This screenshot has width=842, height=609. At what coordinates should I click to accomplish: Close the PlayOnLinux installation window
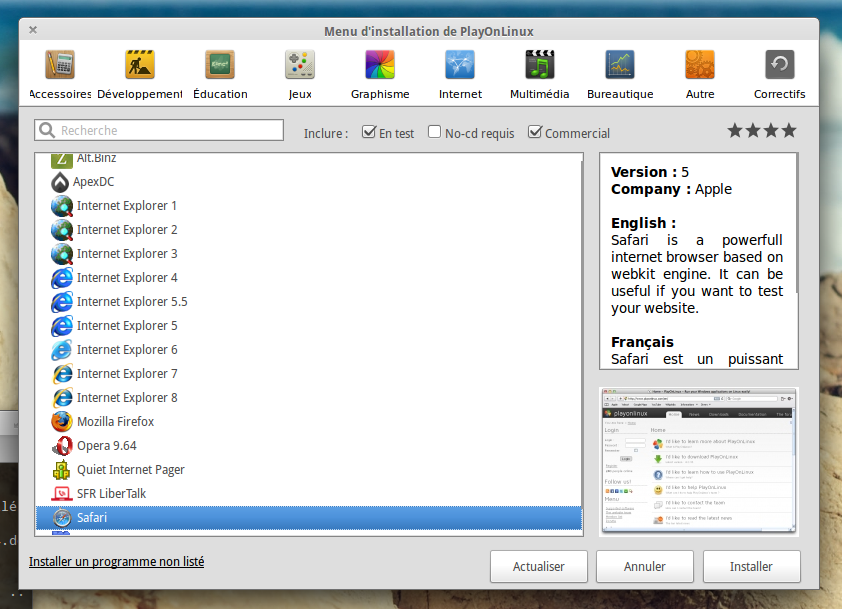(x=33, y=30)
